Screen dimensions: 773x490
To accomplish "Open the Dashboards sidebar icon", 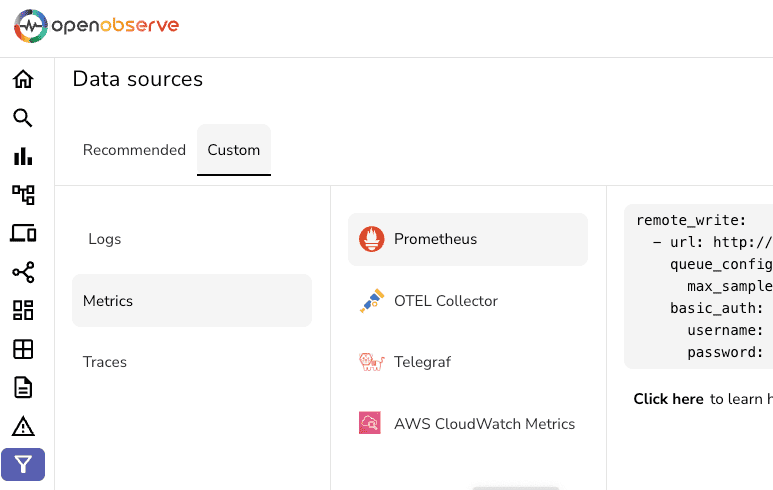I will click(23, 310).
